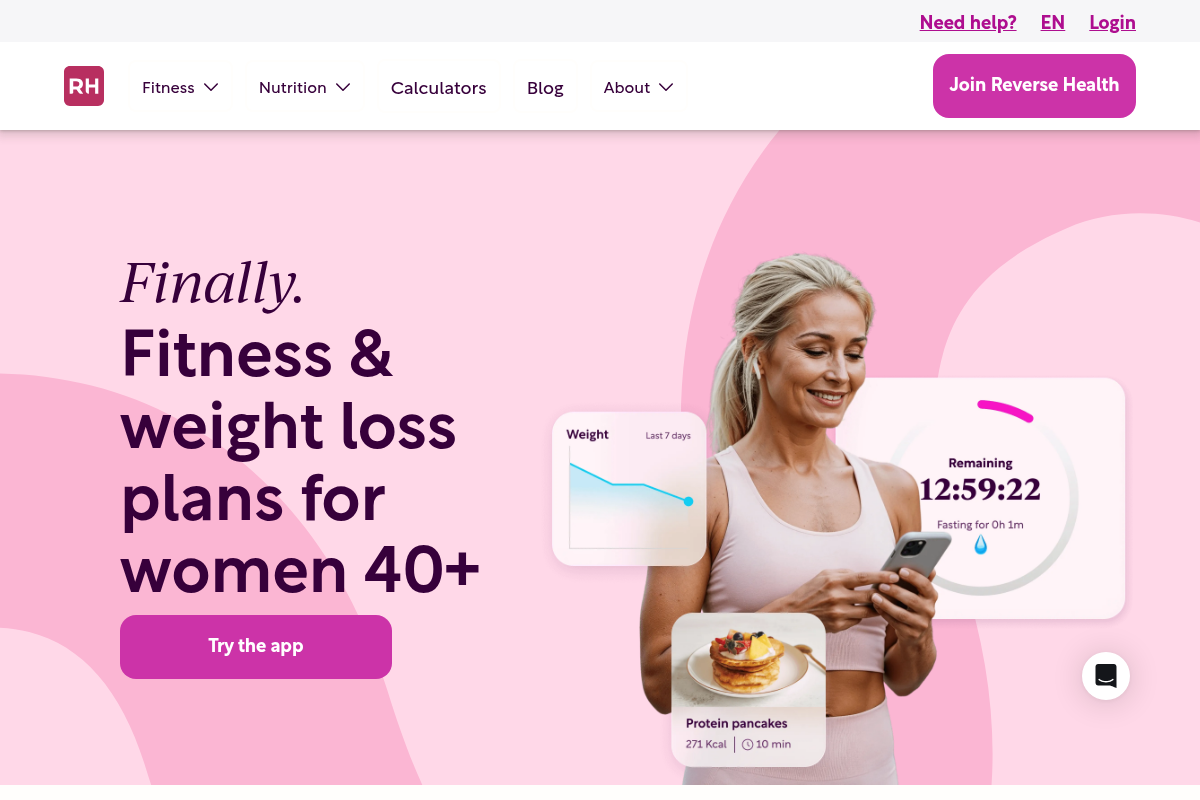Click the Login link

1112,22
